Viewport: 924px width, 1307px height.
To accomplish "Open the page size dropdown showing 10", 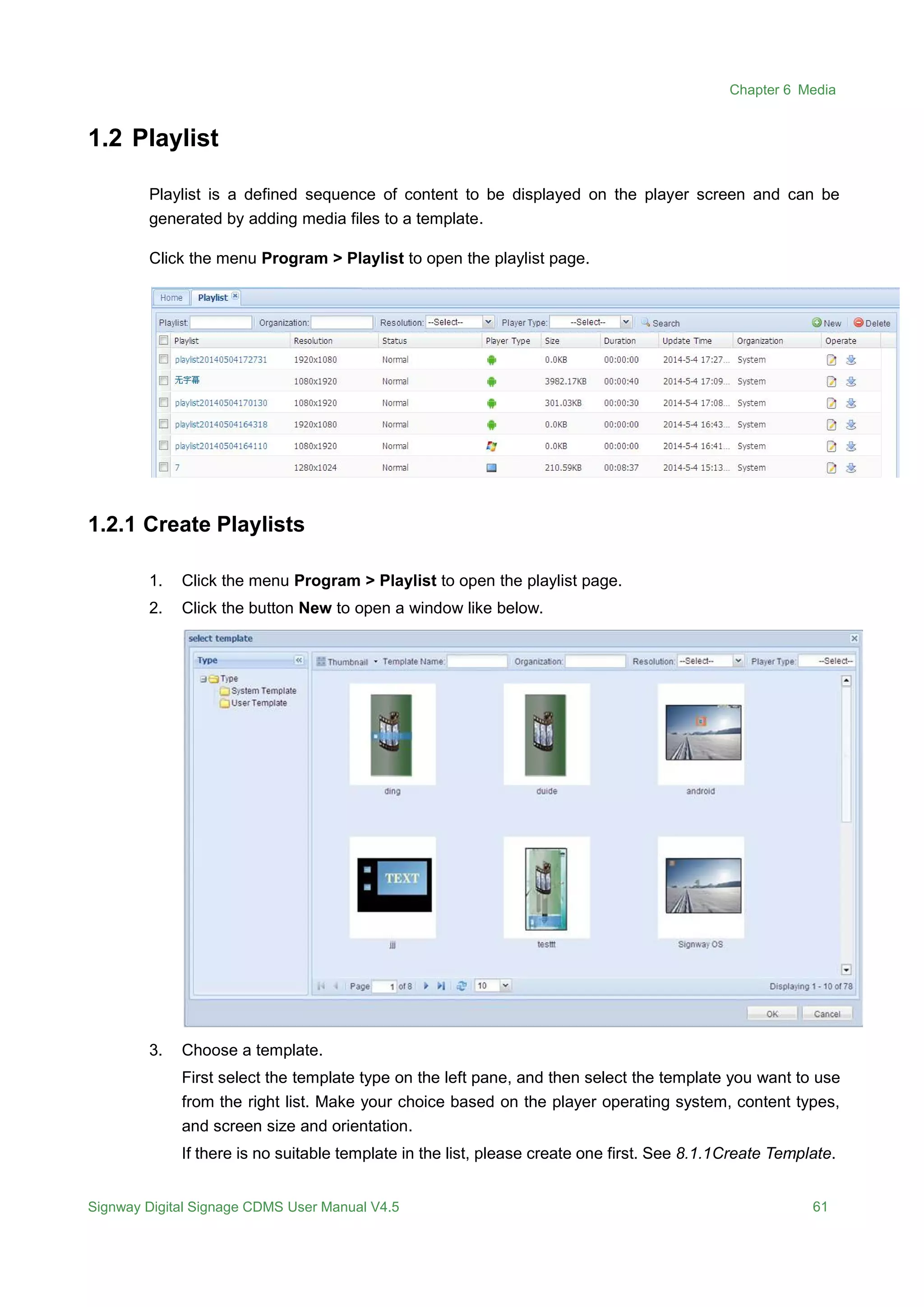I will pos(505,985).
